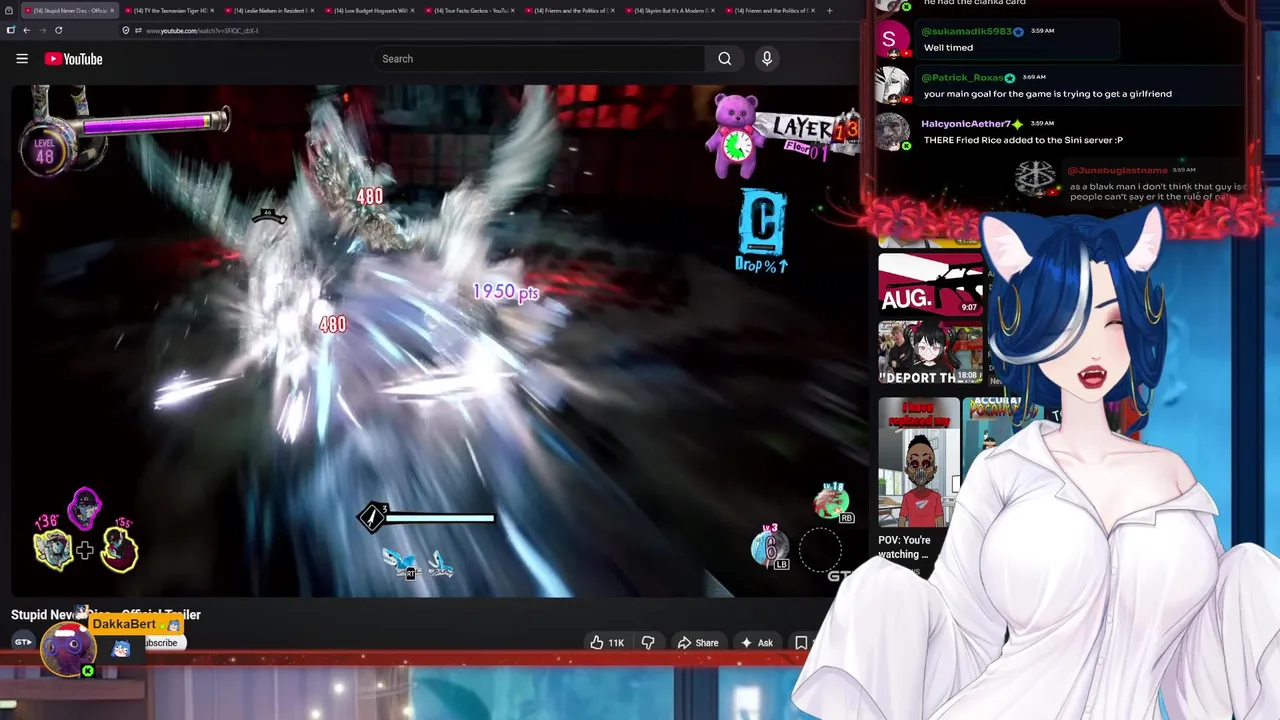Screen dimensions: 1280x720
Task: Dislike the video with thumbs down
Action: coord(648,643)
